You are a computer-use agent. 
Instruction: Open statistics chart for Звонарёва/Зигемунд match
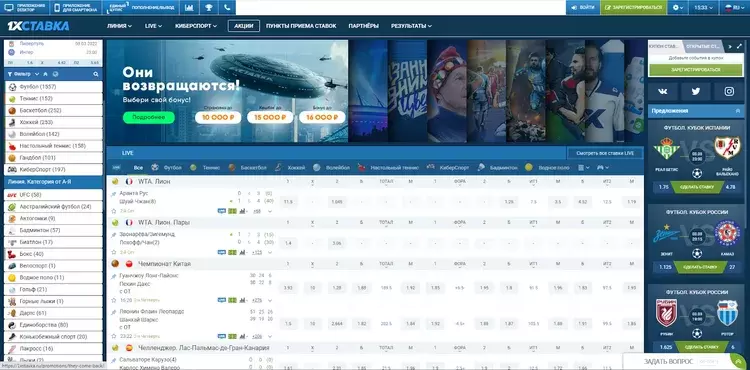(243, 252)
